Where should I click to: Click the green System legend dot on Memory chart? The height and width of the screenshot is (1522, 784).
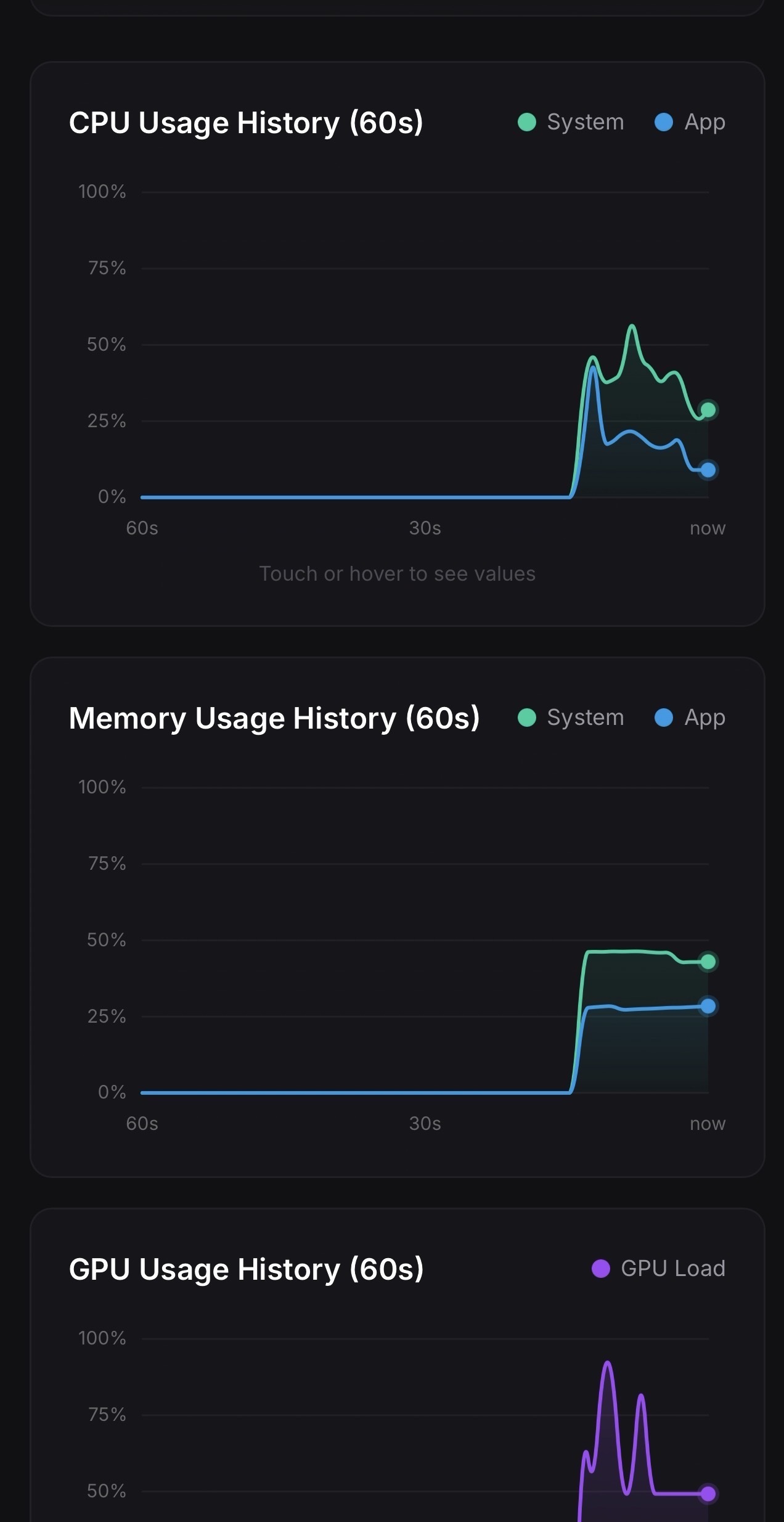pos(527,717)
